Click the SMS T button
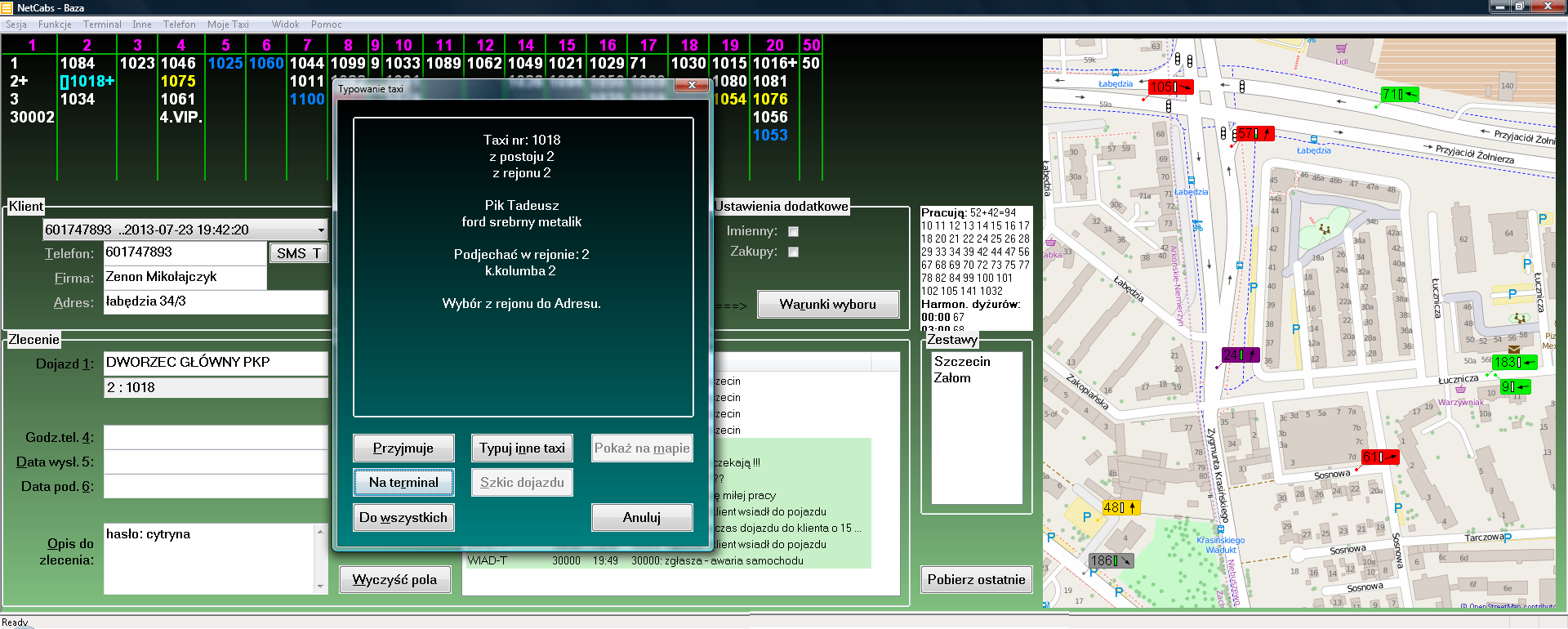 point(299,254)
